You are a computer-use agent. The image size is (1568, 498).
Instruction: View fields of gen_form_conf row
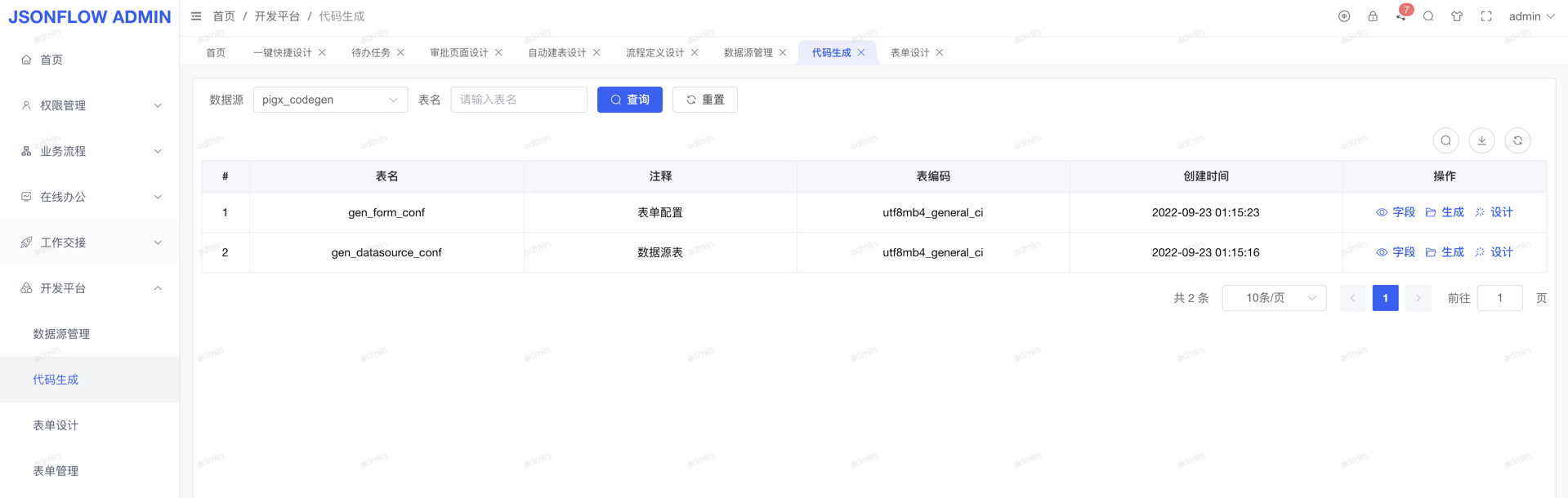pos(1396,212)
